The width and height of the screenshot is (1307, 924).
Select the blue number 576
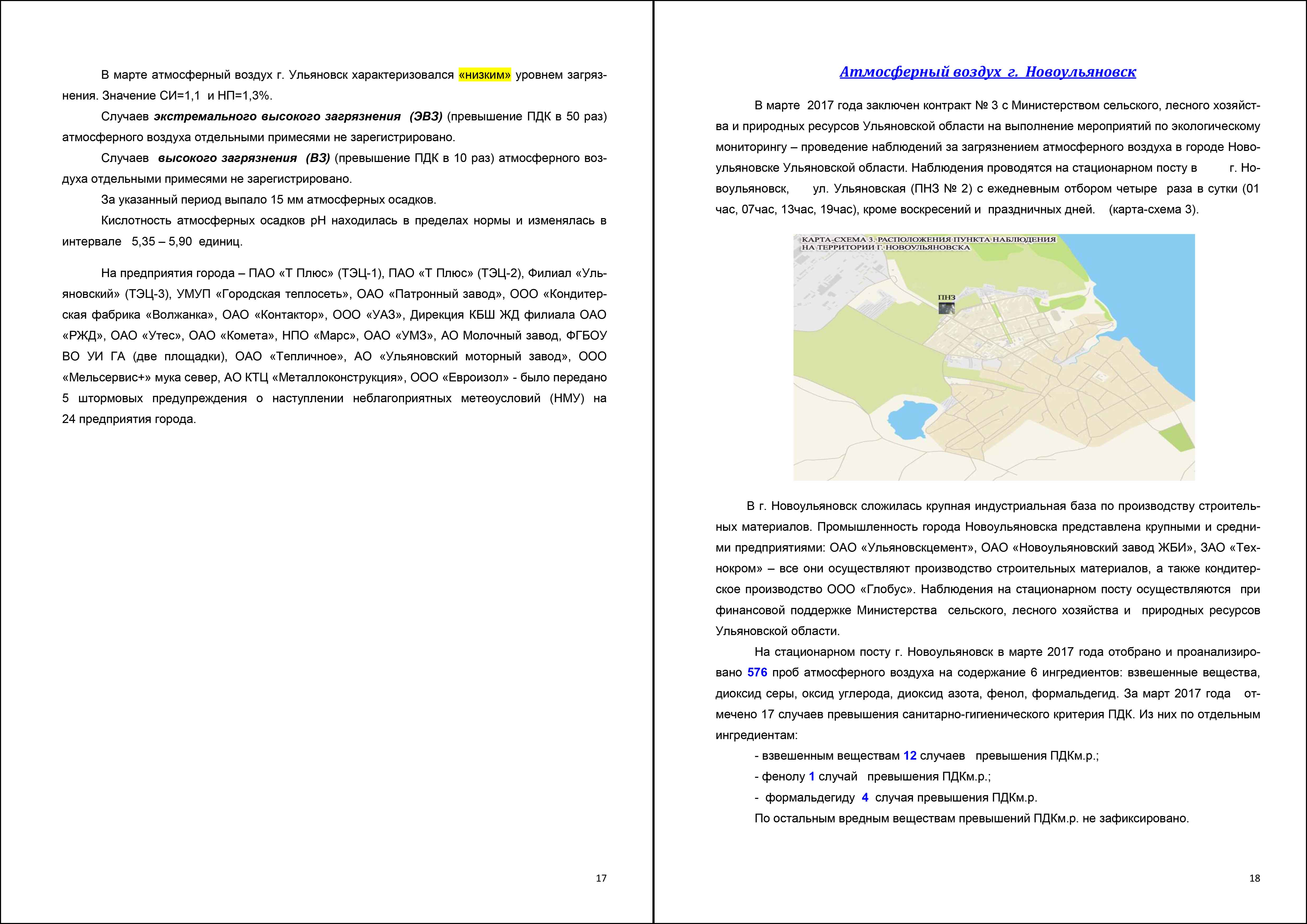(757, 672)
